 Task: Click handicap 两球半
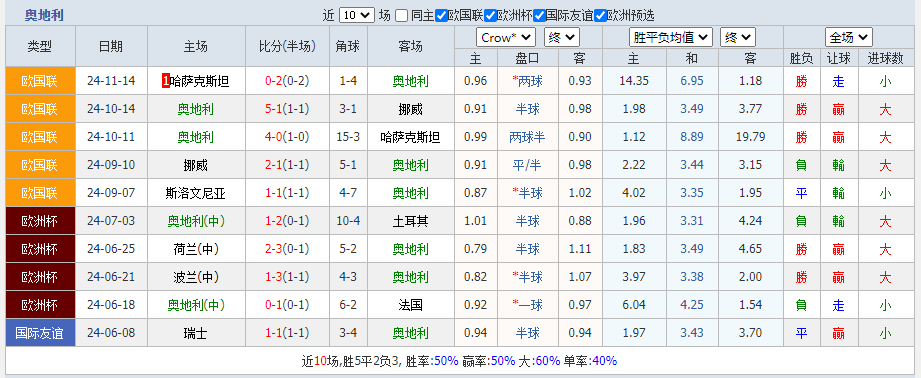click(527, 137)
